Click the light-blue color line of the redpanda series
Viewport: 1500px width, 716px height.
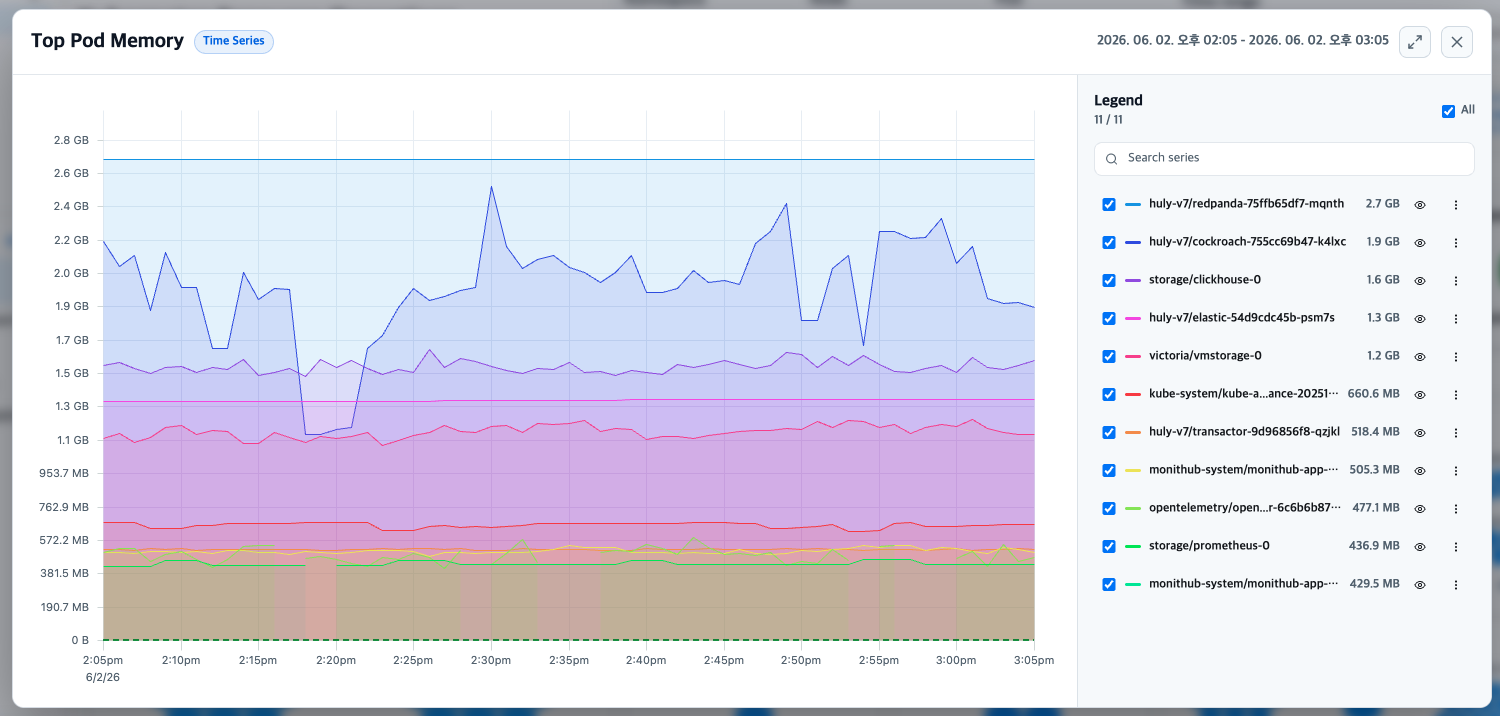tap(1133, 204)
